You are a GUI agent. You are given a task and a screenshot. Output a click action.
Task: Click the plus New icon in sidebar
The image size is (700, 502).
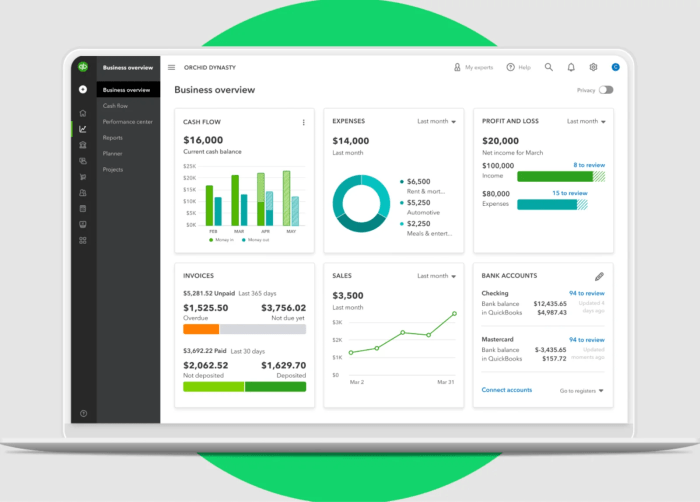[83, 89]
